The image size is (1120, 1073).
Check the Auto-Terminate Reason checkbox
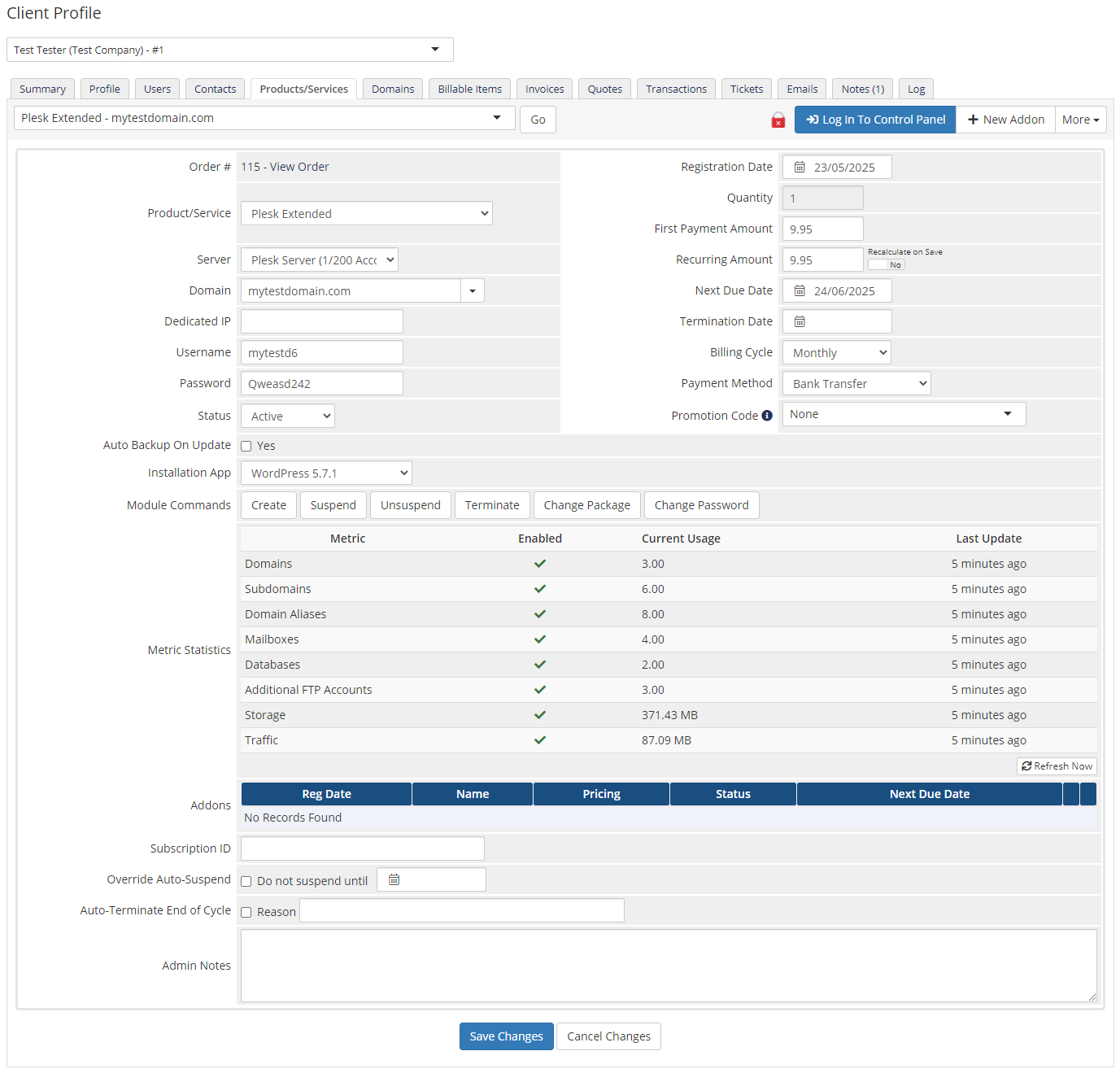point(246,912)
